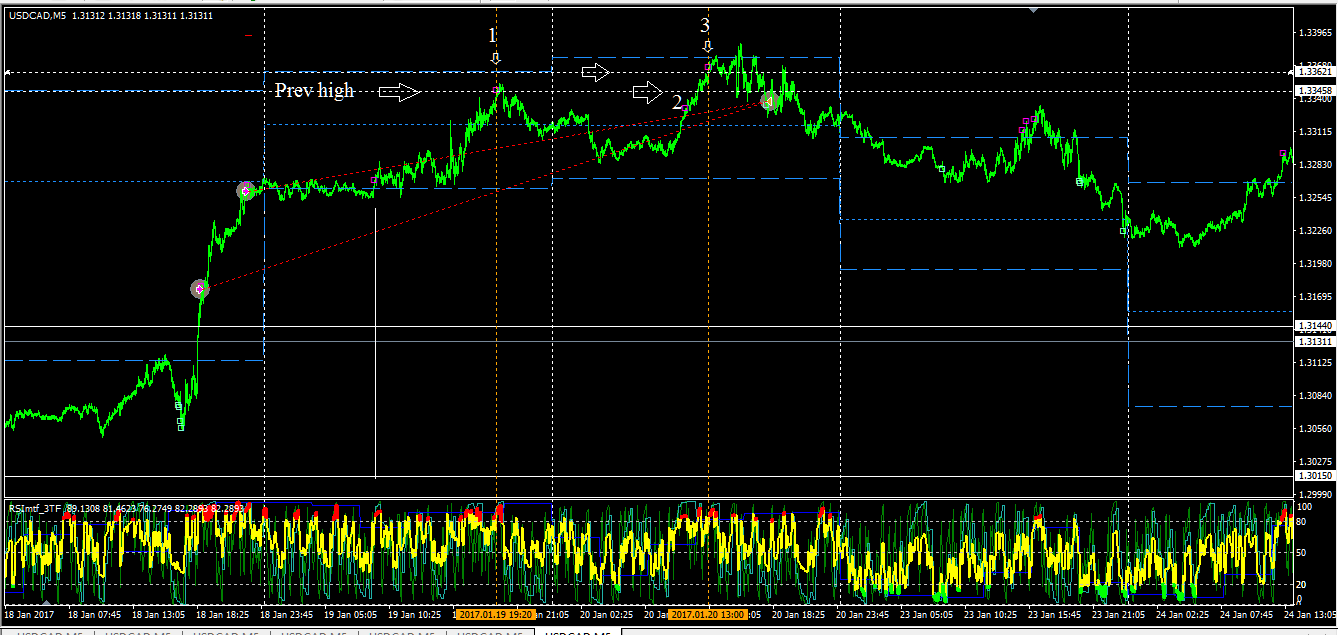This screenshot has height=635, width=1338.
Task: Click the 1.33621 price level tag
Action: tap(1313, 72)
